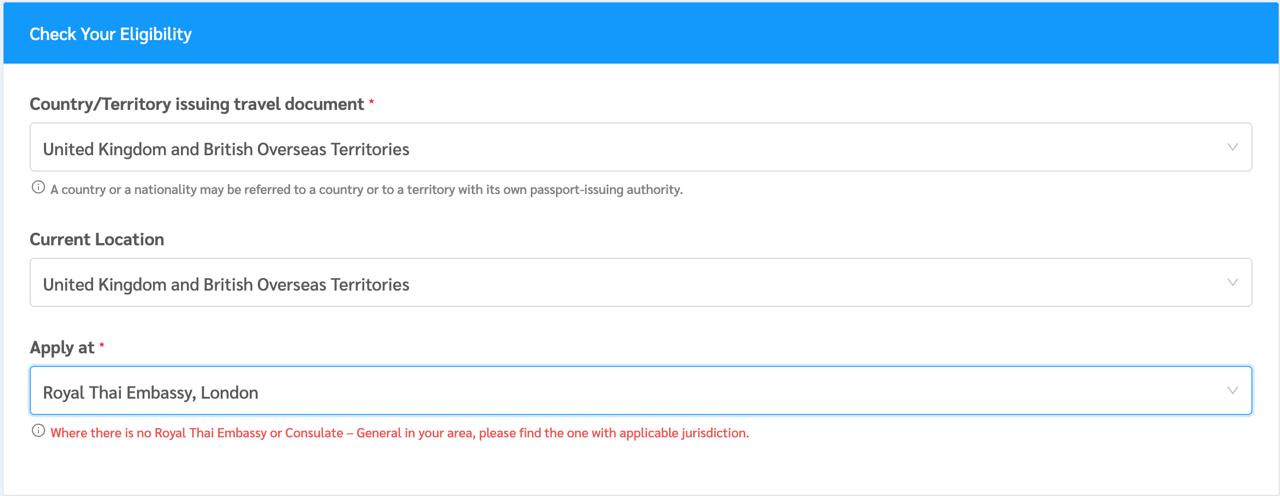Click info icon beside passport-issuing authority note
The width and height of the screenshot is (1280, 496).
pyautogui.click(x=38, y=188)
